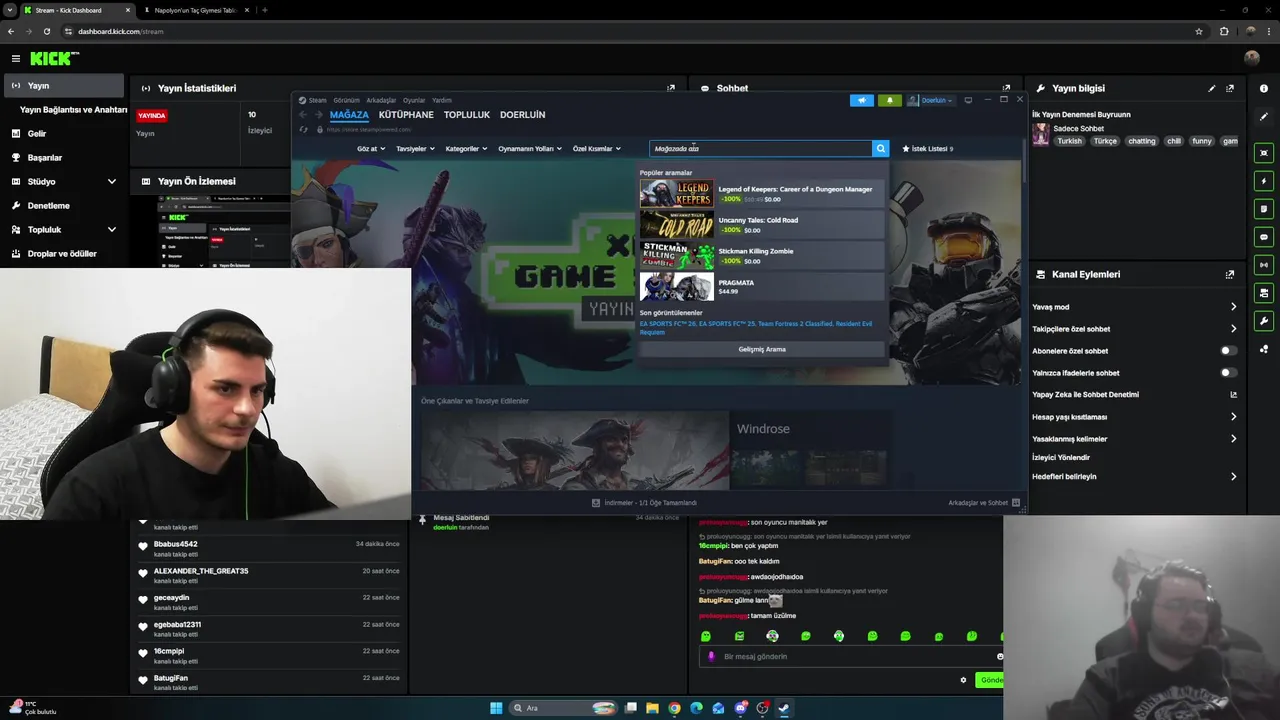Screen dimensions: 1280x720
Task: Bookmark this page with the star icon
Action: (1199, 31)
